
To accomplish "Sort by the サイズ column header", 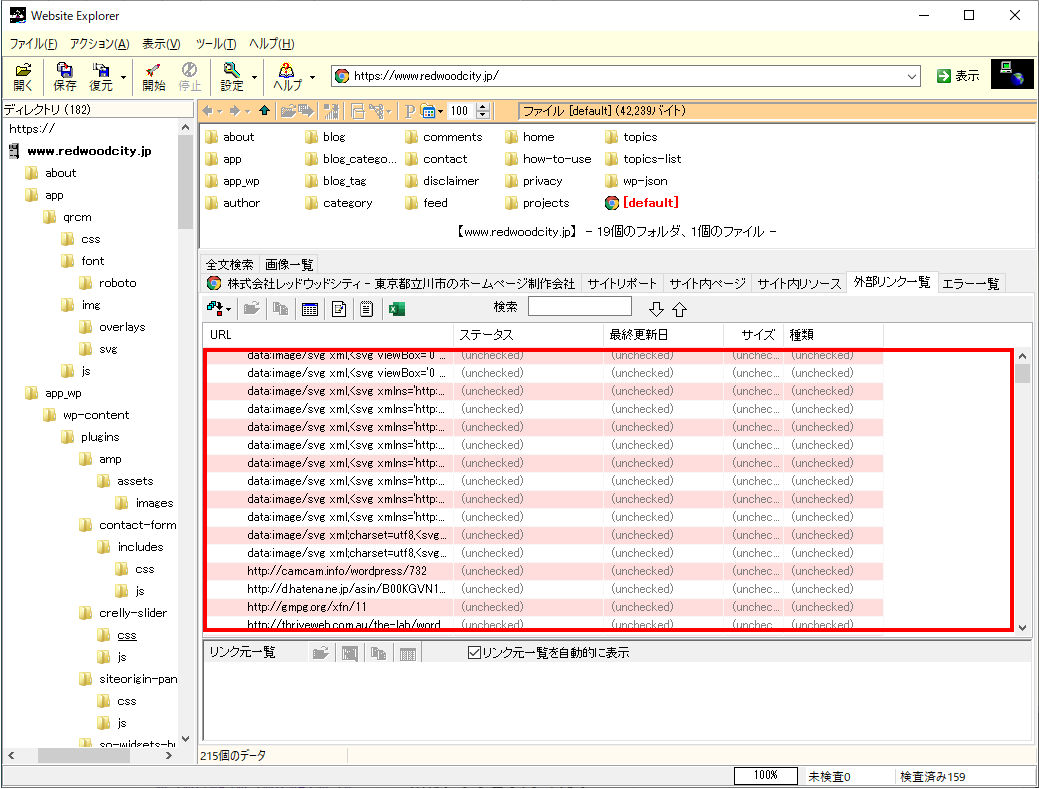I will (753, 335).
